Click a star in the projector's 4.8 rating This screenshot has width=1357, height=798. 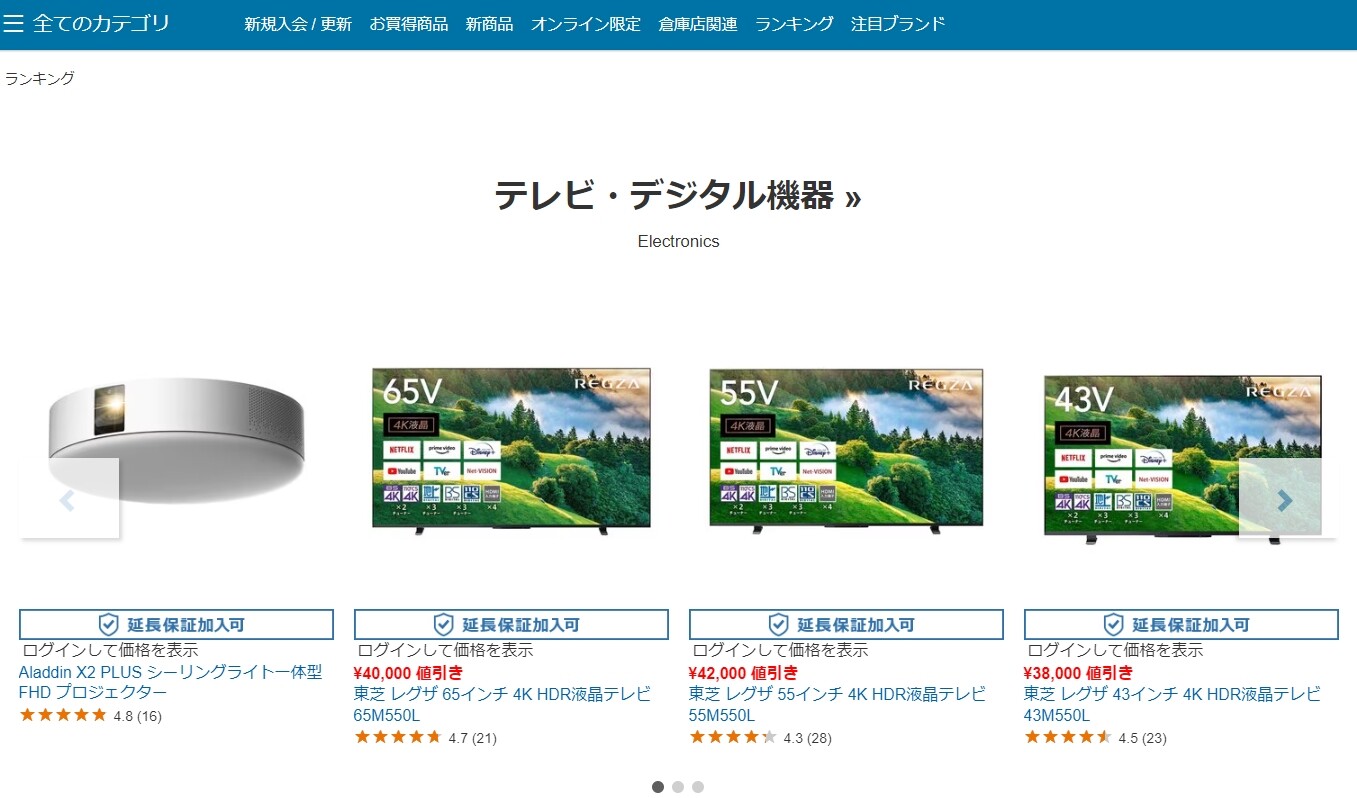click(x=60, y=715)
